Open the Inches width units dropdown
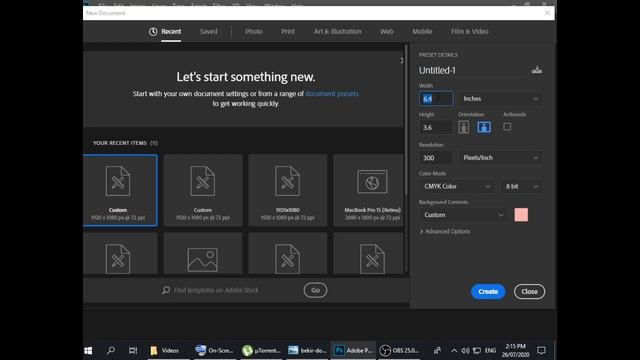The width and height of the screenshot is (640, 360). (x=500, y=99)
